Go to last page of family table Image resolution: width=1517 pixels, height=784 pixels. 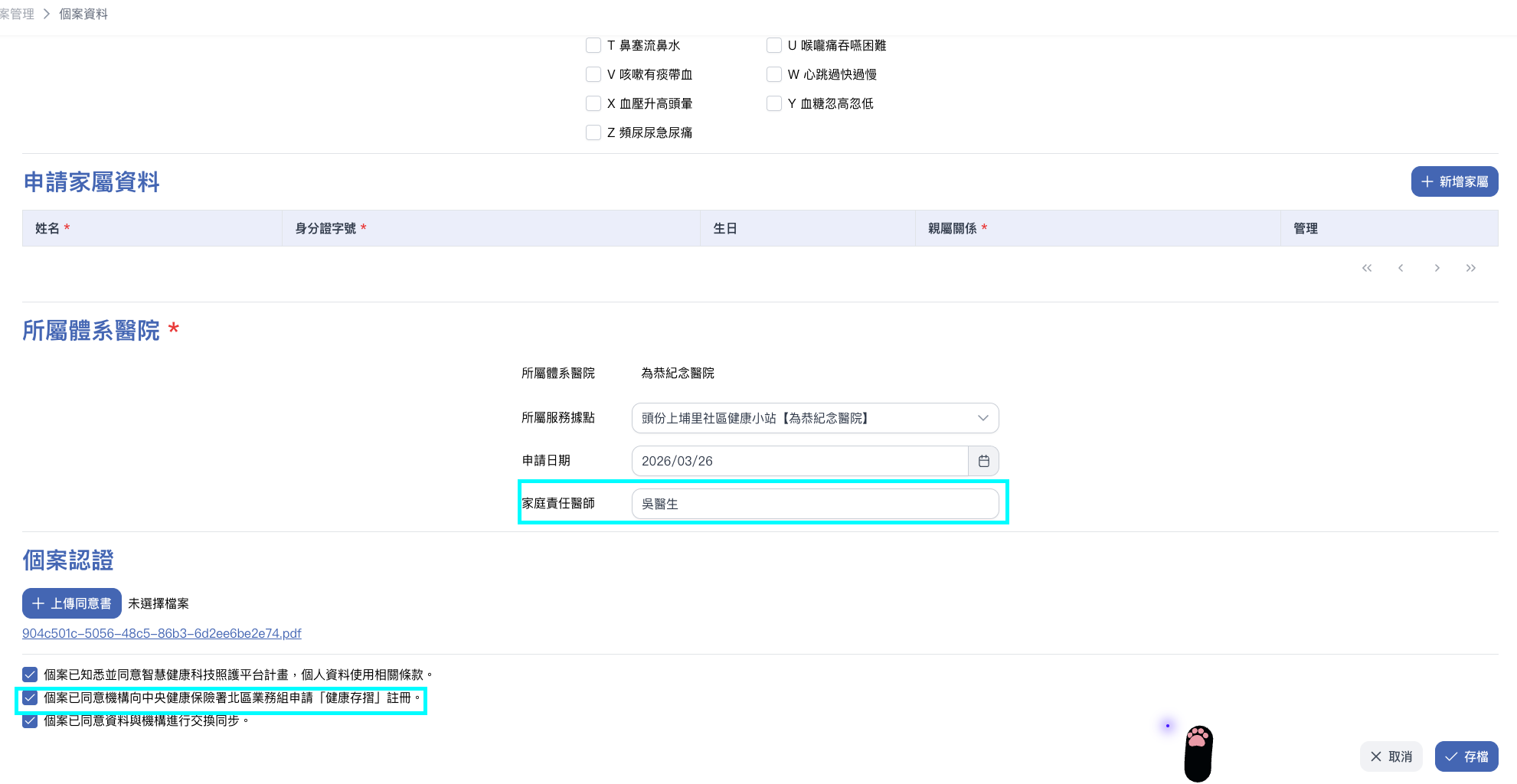[1470, 268]
